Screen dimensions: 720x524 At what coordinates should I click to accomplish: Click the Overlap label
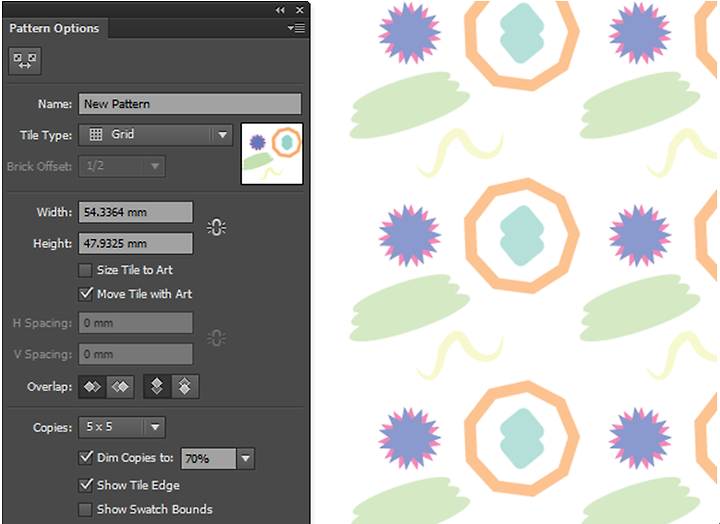pyautogui.click(x=50, y=387)
